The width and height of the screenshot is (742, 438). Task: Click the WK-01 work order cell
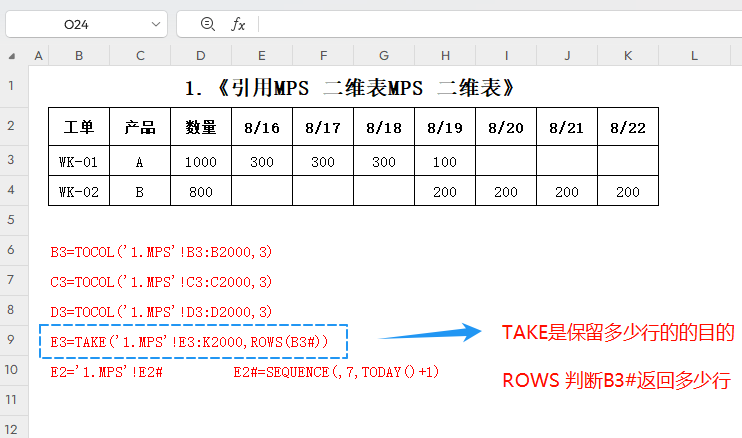click(79, 161)
